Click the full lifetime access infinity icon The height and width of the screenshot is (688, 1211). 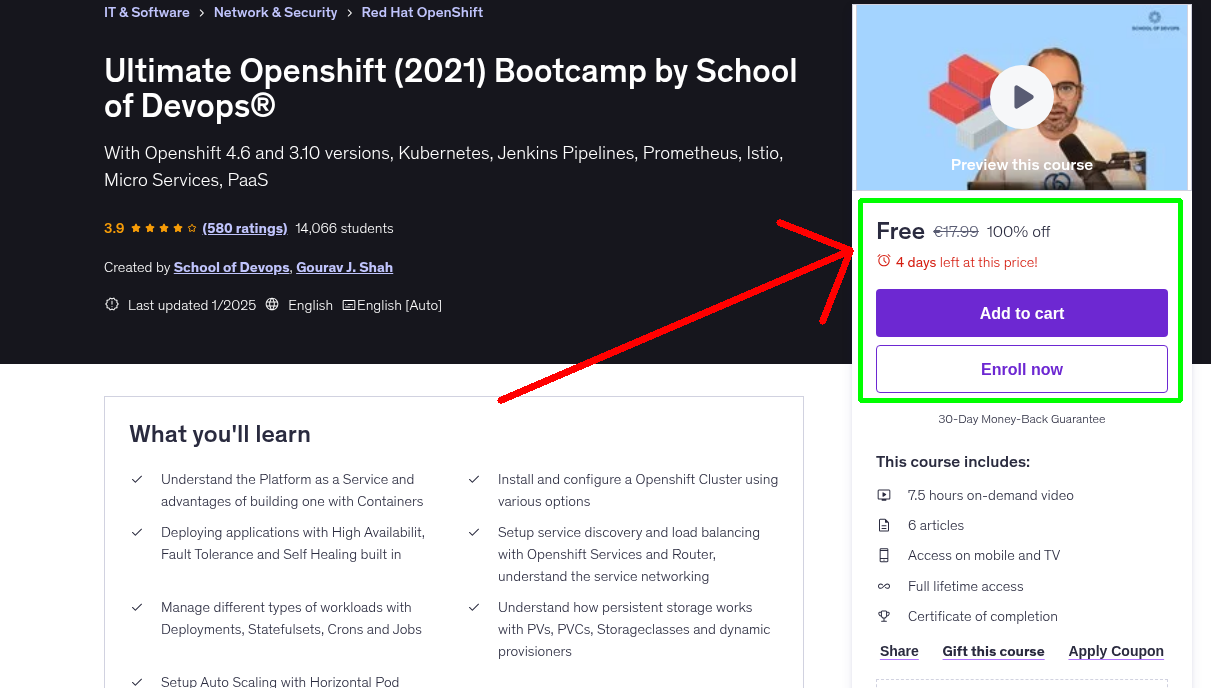pyautogui.click(x=884, y=586)
